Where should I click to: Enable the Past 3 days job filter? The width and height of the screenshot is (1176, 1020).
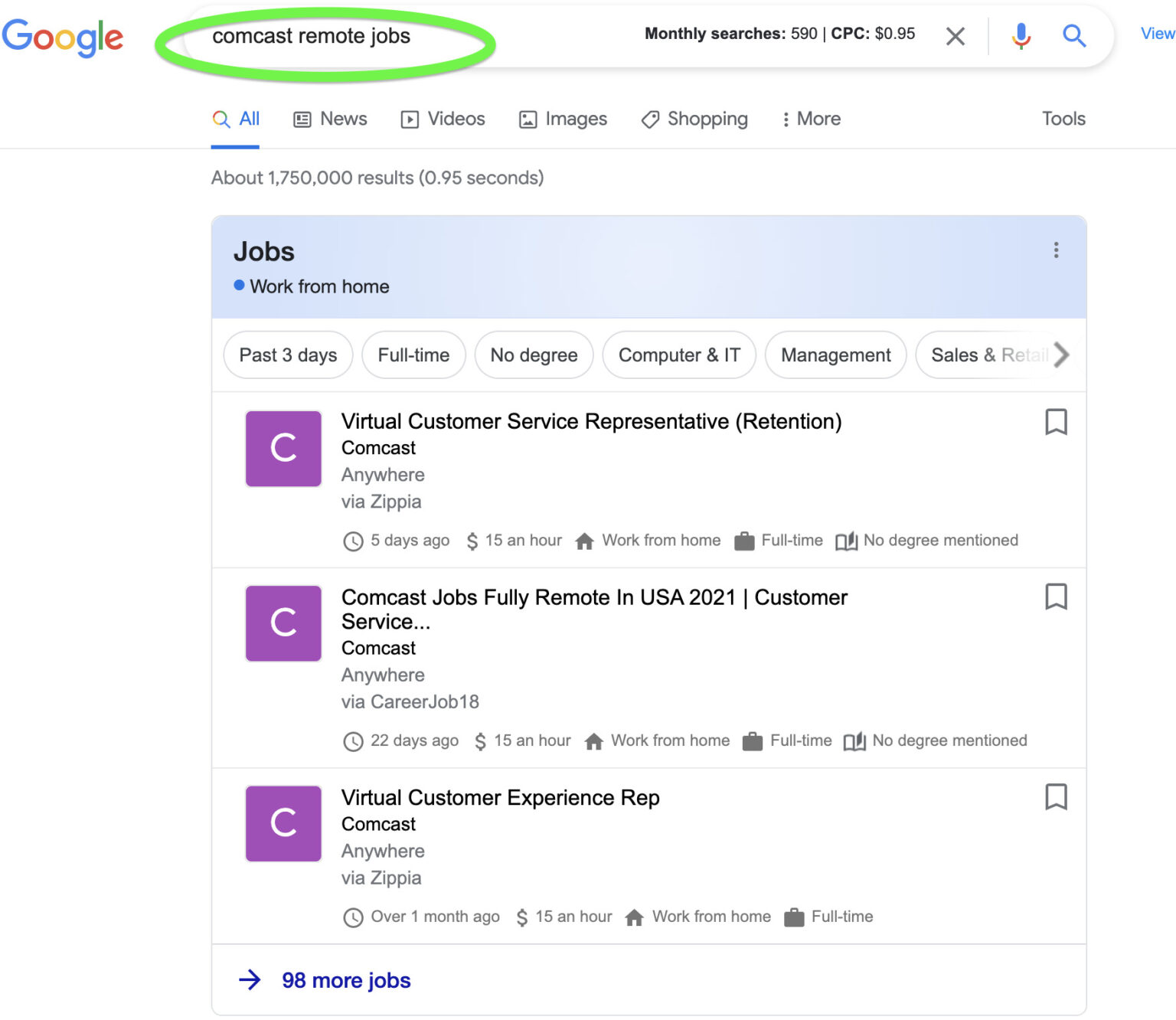pyautogui.click(x=287, y=355)
